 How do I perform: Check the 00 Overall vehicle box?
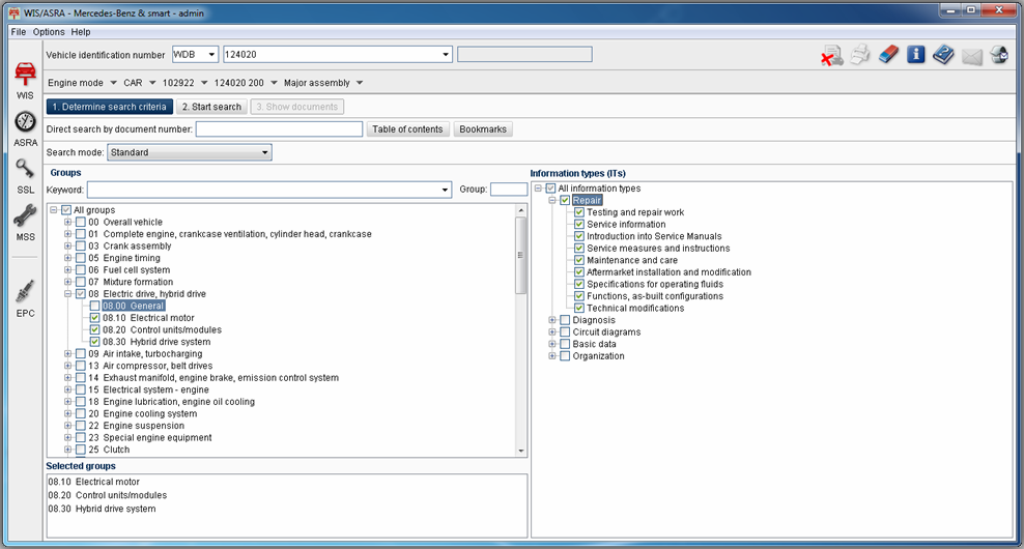point(80,222)
